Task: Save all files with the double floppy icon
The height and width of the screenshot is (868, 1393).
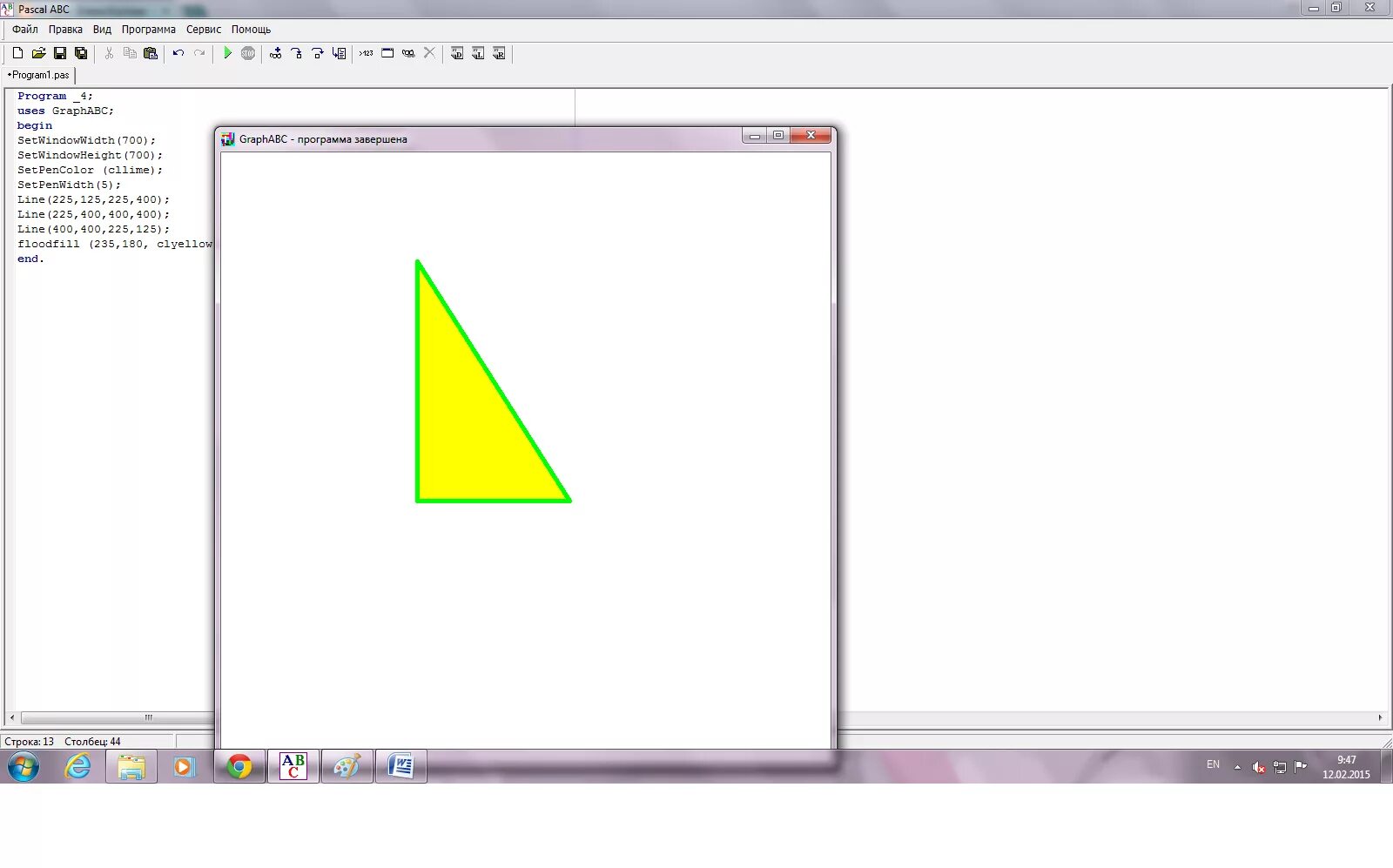Action: coord(81,53)
